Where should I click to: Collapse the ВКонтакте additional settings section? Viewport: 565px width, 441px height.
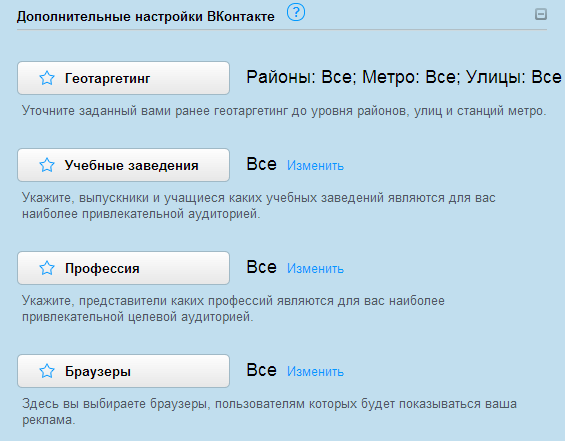pos(540,14)
